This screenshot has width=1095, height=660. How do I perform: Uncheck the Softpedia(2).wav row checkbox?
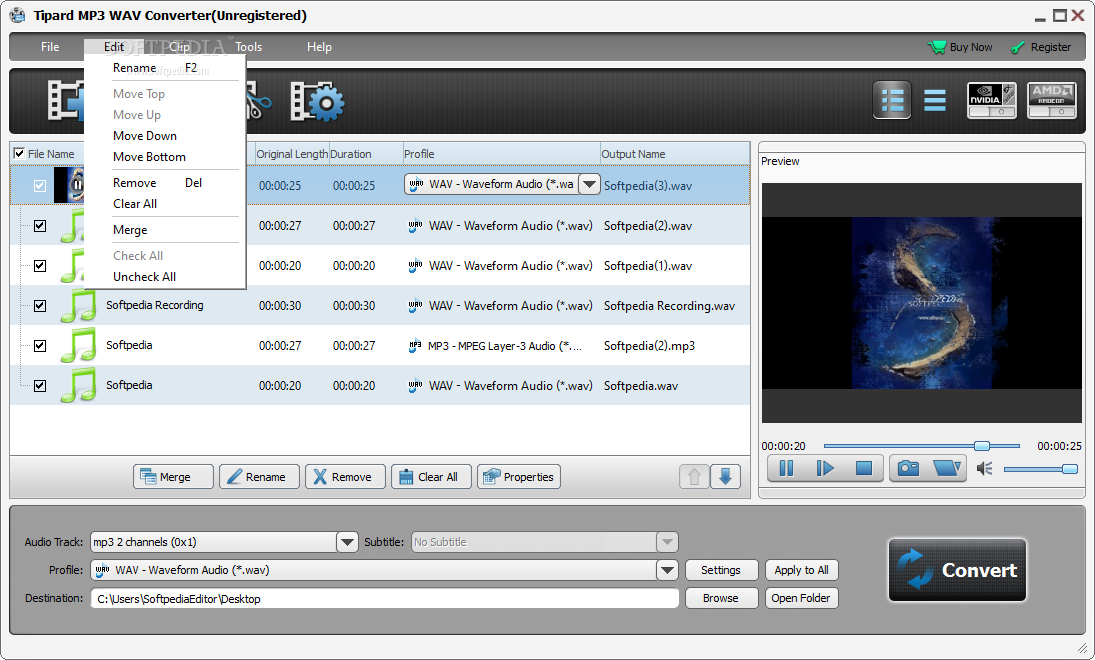pos(40,226)
